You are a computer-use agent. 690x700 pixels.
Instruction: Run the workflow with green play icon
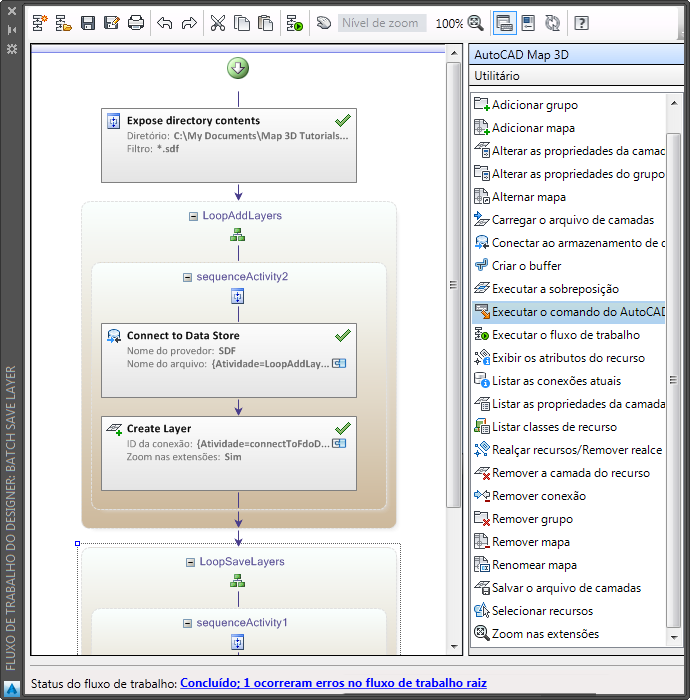(295, 23)
